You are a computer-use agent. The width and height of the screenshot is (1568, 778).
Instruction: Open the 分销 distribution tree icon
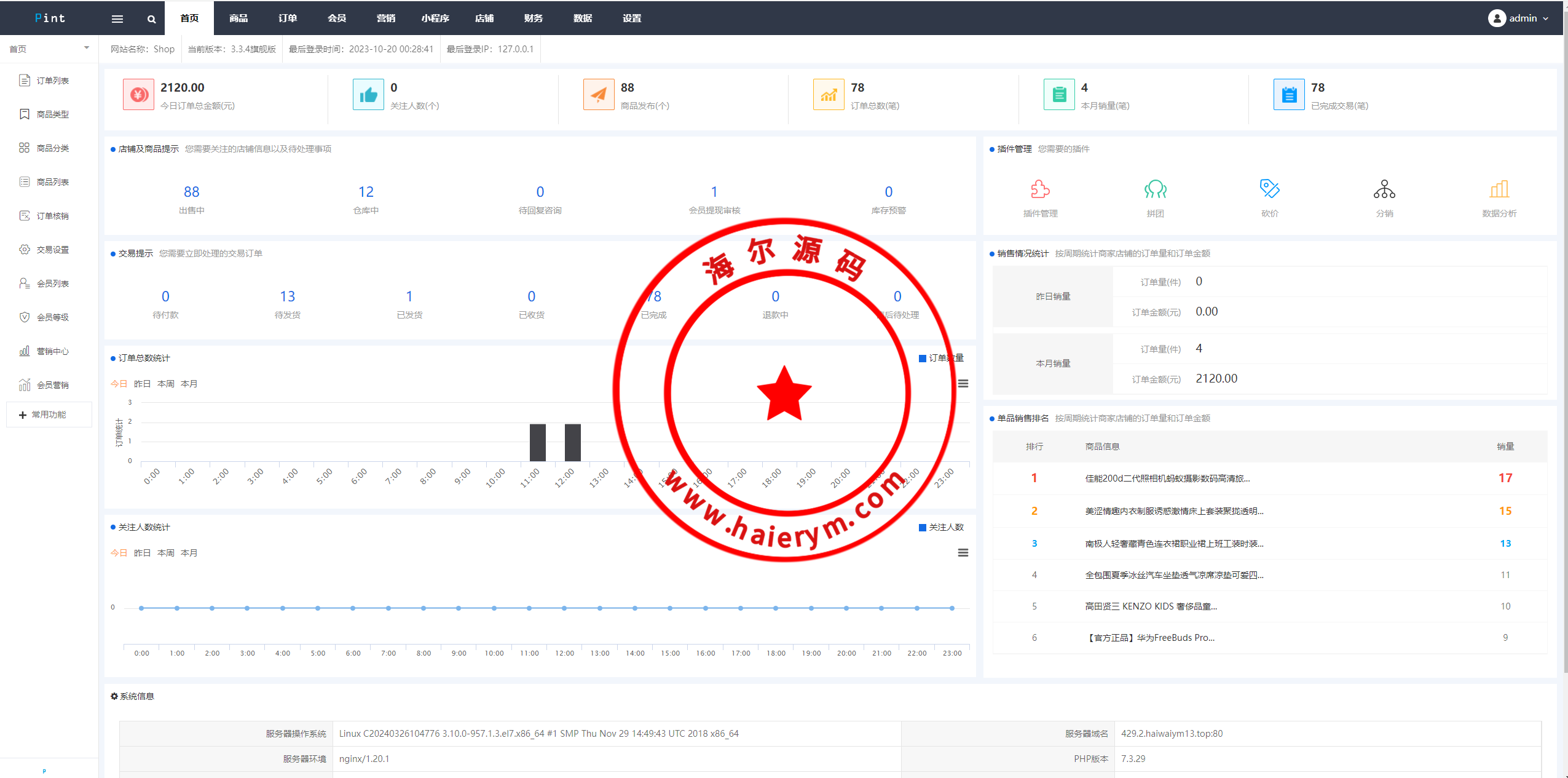click(1384, 189)
